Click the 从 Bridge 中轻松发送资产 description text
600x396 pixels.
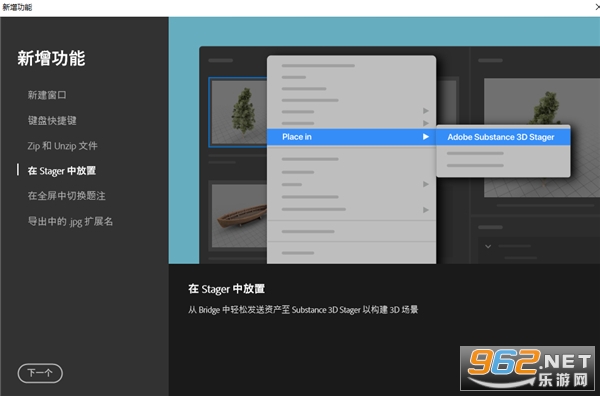[303, 310]
